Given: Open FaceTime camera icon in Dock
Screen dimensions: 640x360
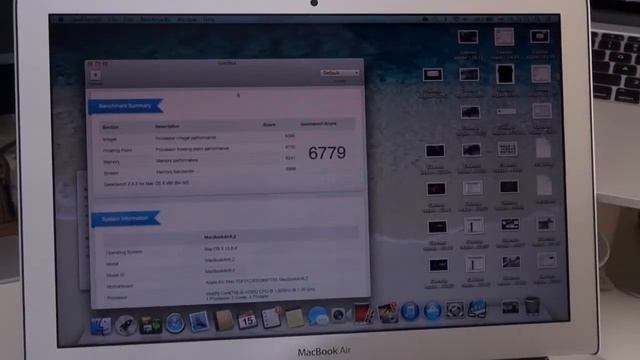Looking at the screenshot, I should (x=340, y=315).
